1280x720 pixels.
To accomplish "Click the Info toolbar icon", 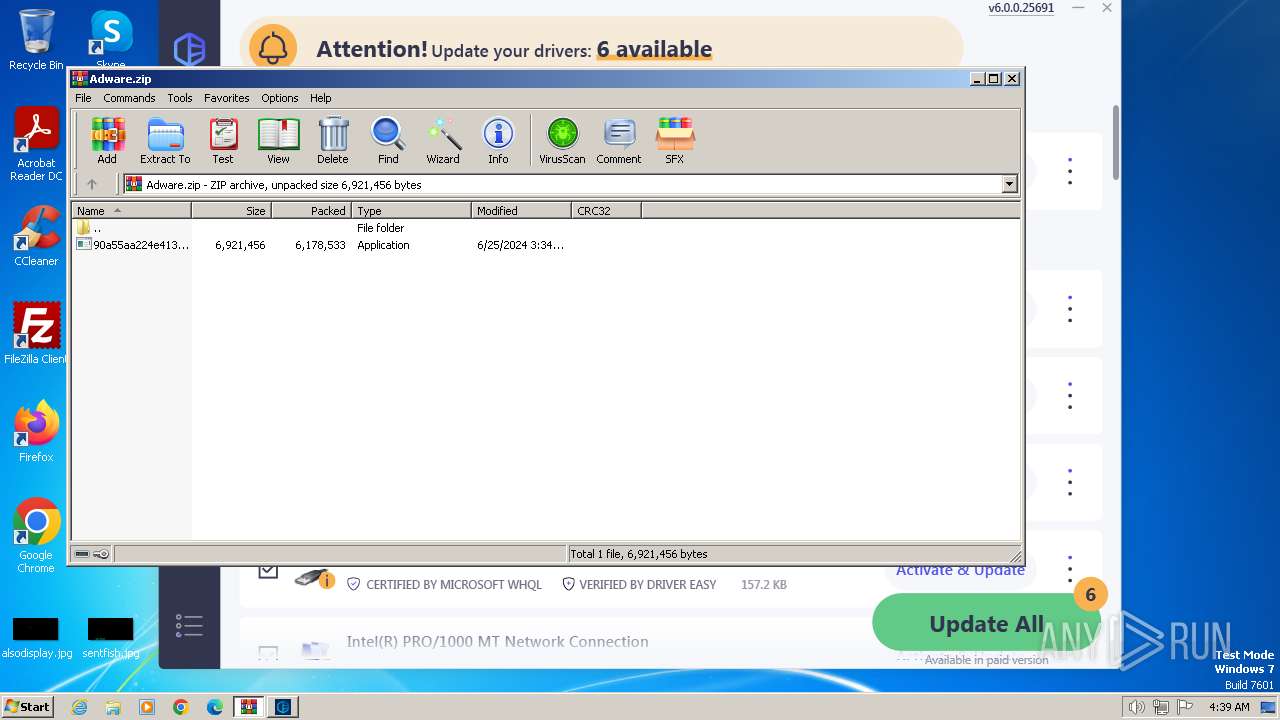I will (x=498, y=141).
